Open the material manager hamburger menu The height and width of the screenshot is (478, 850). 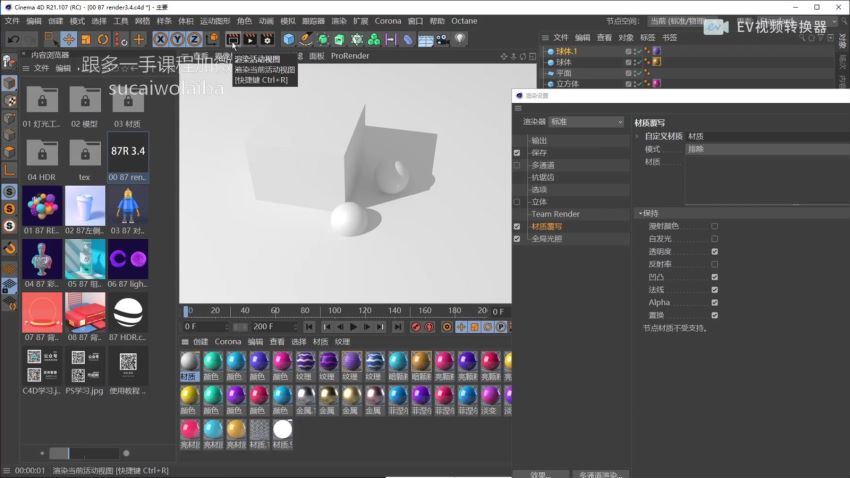click(x=185, y=342)
